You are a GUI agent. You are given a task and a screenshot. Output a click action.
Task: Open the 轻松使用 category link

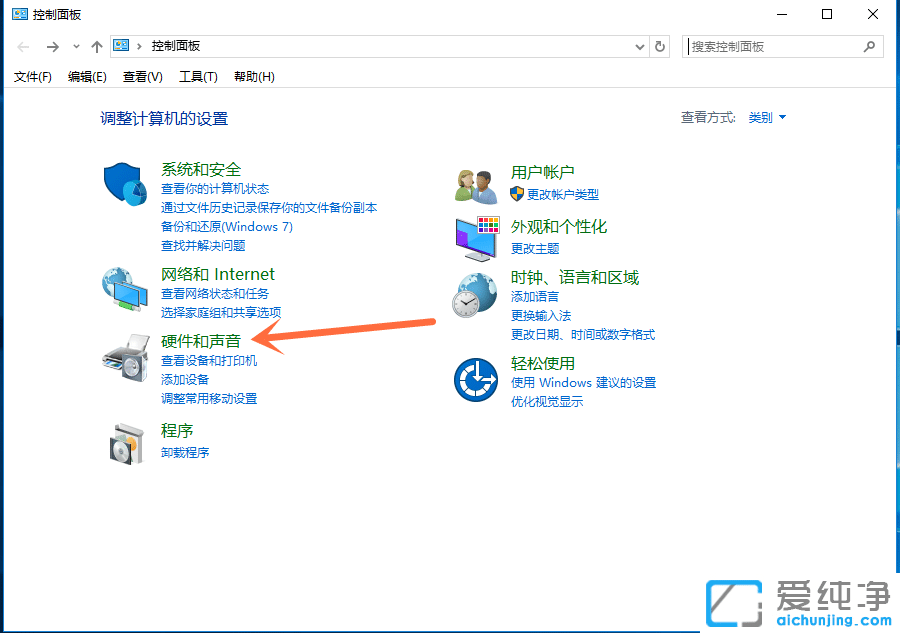[542, 363]
